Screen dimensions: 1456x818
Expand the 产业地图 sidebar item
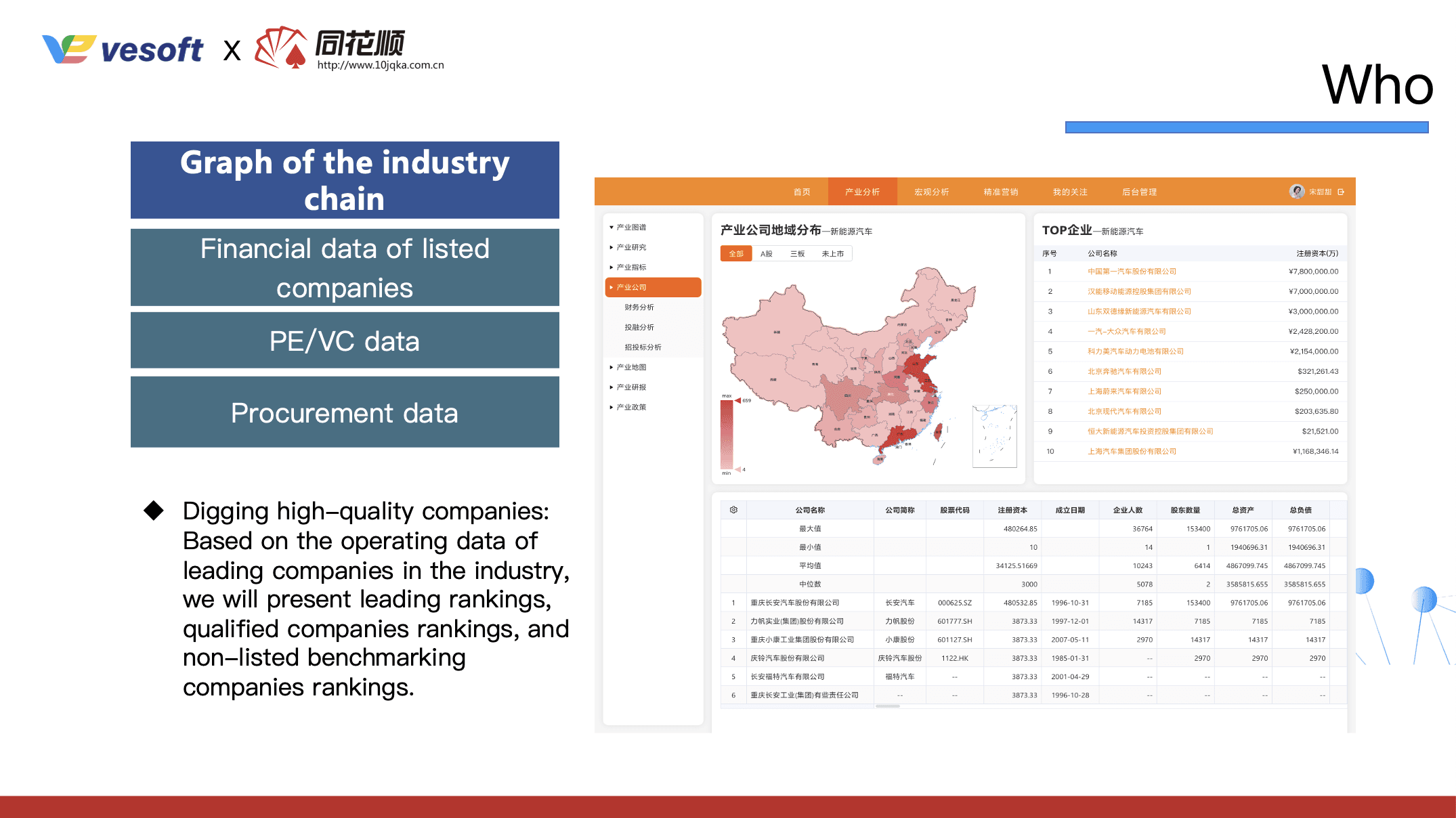point(630,368)
